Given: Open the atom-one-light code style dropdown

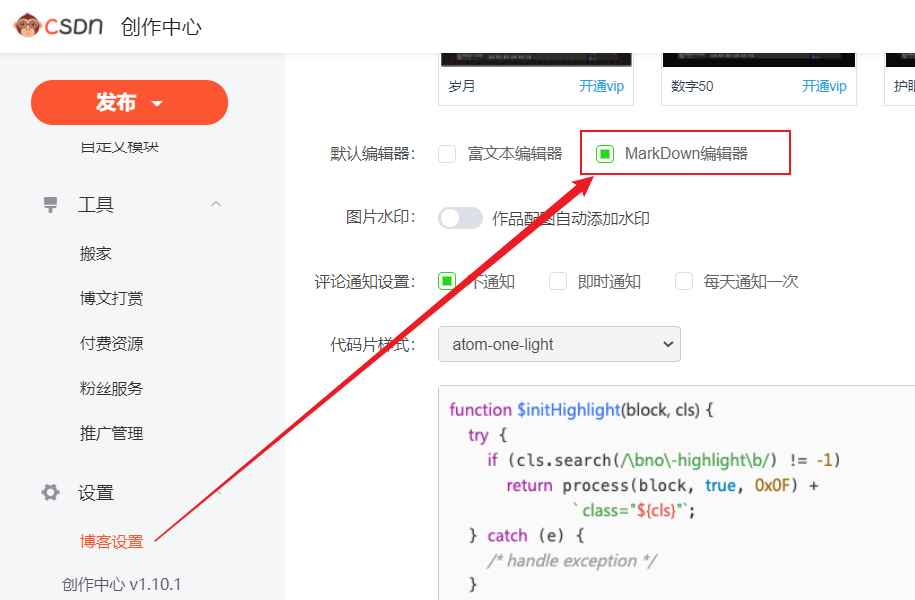Looking at the screenshot, I should coord(559,343).
